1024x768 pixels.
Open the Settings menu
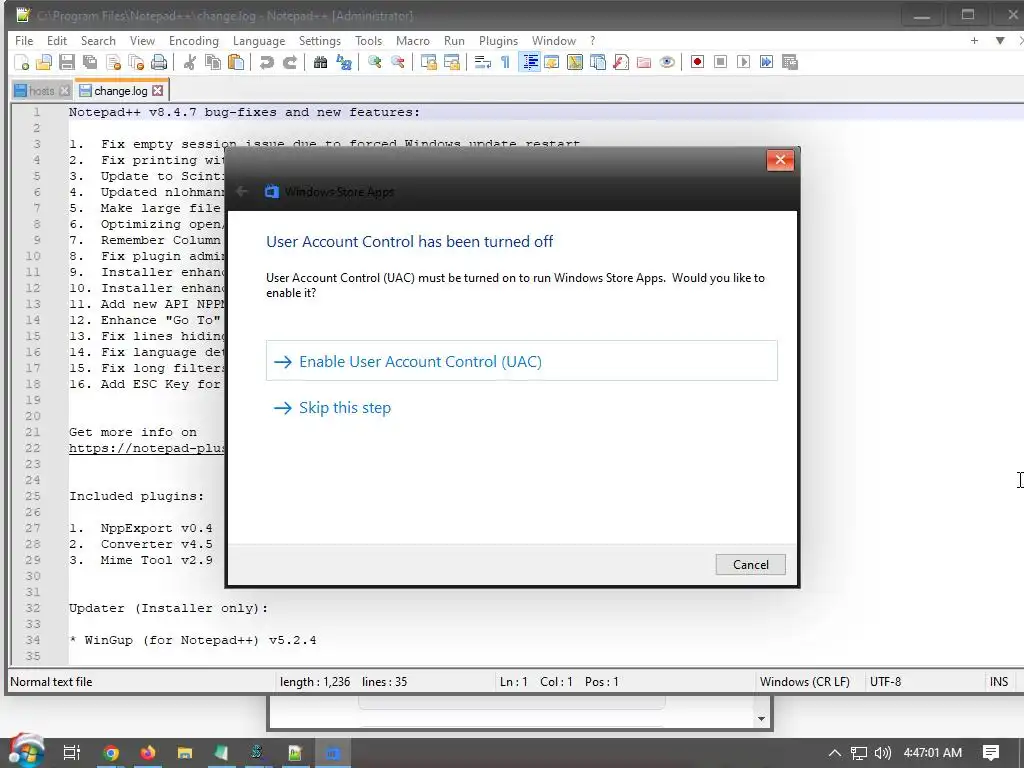pos(320,40)
